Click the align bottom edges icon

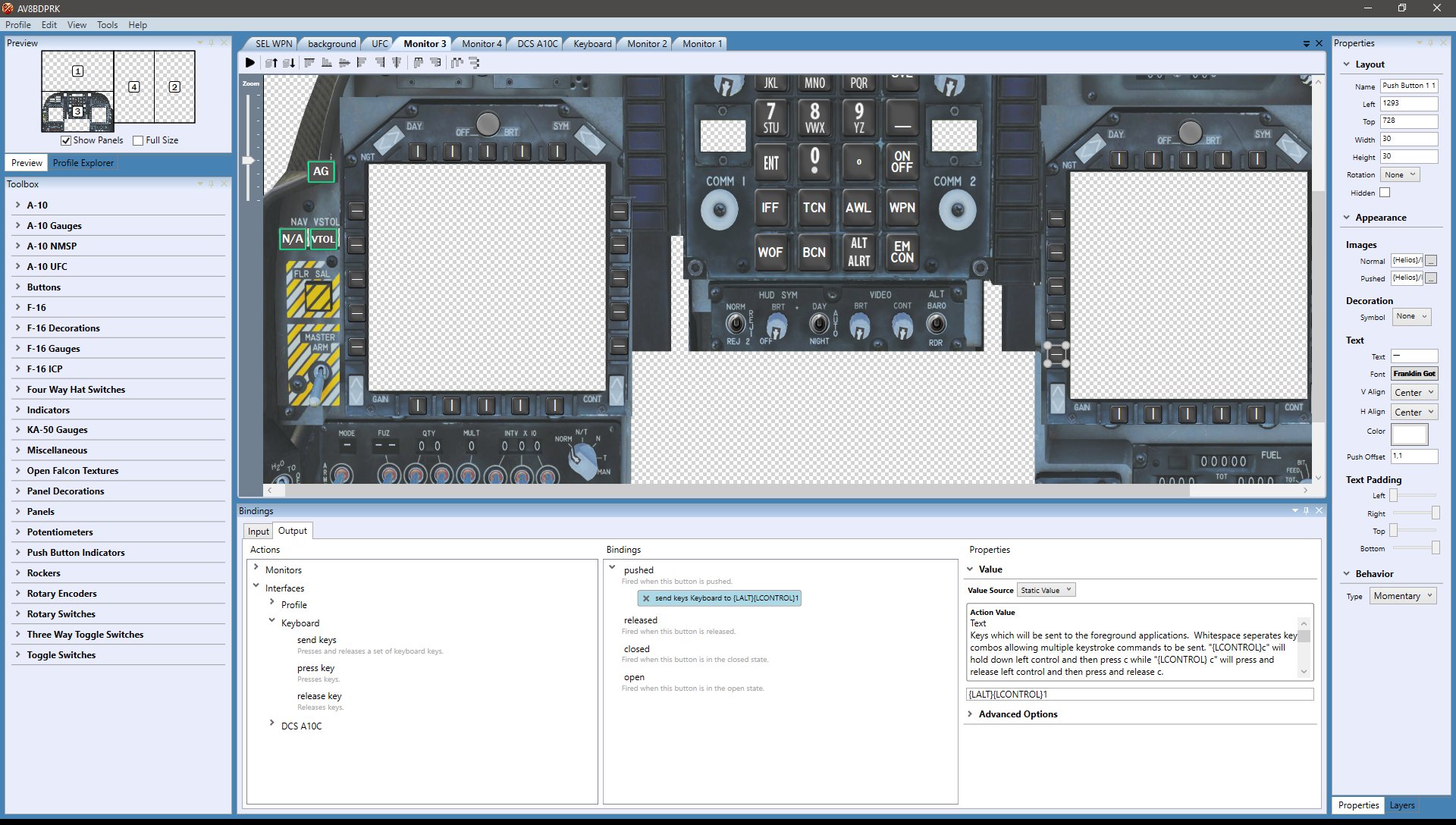click(327, 63)
